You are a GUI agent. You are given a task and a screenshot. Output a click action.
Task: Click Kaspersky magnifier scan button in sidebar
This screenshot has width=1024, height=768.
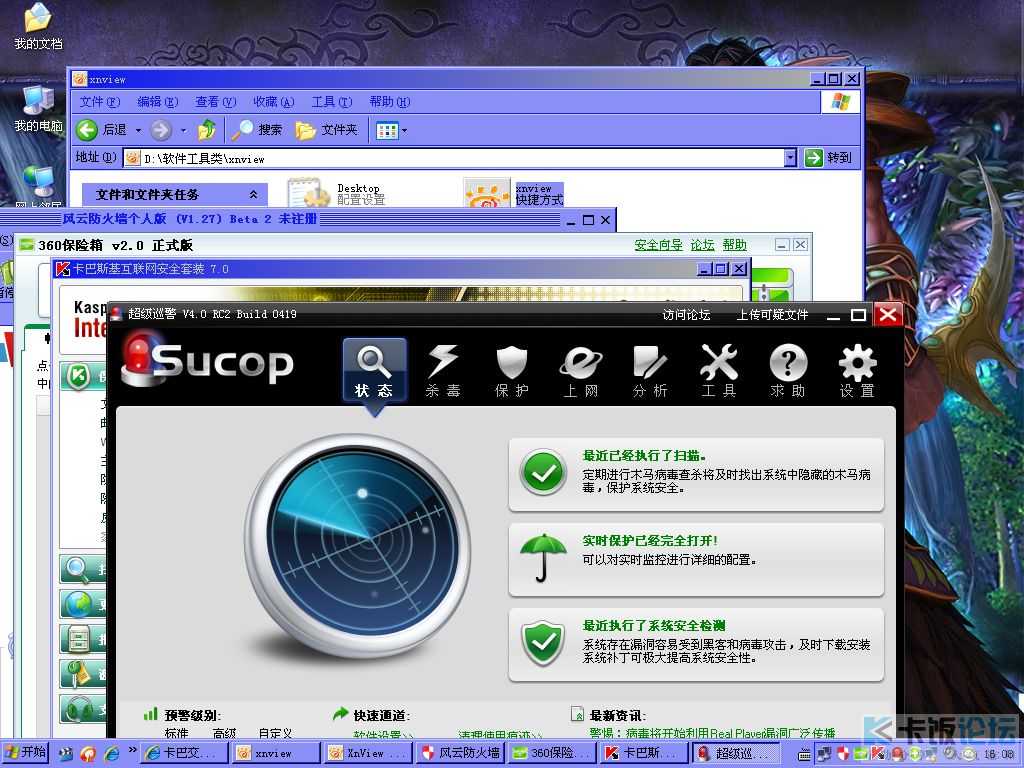point(83,569)
